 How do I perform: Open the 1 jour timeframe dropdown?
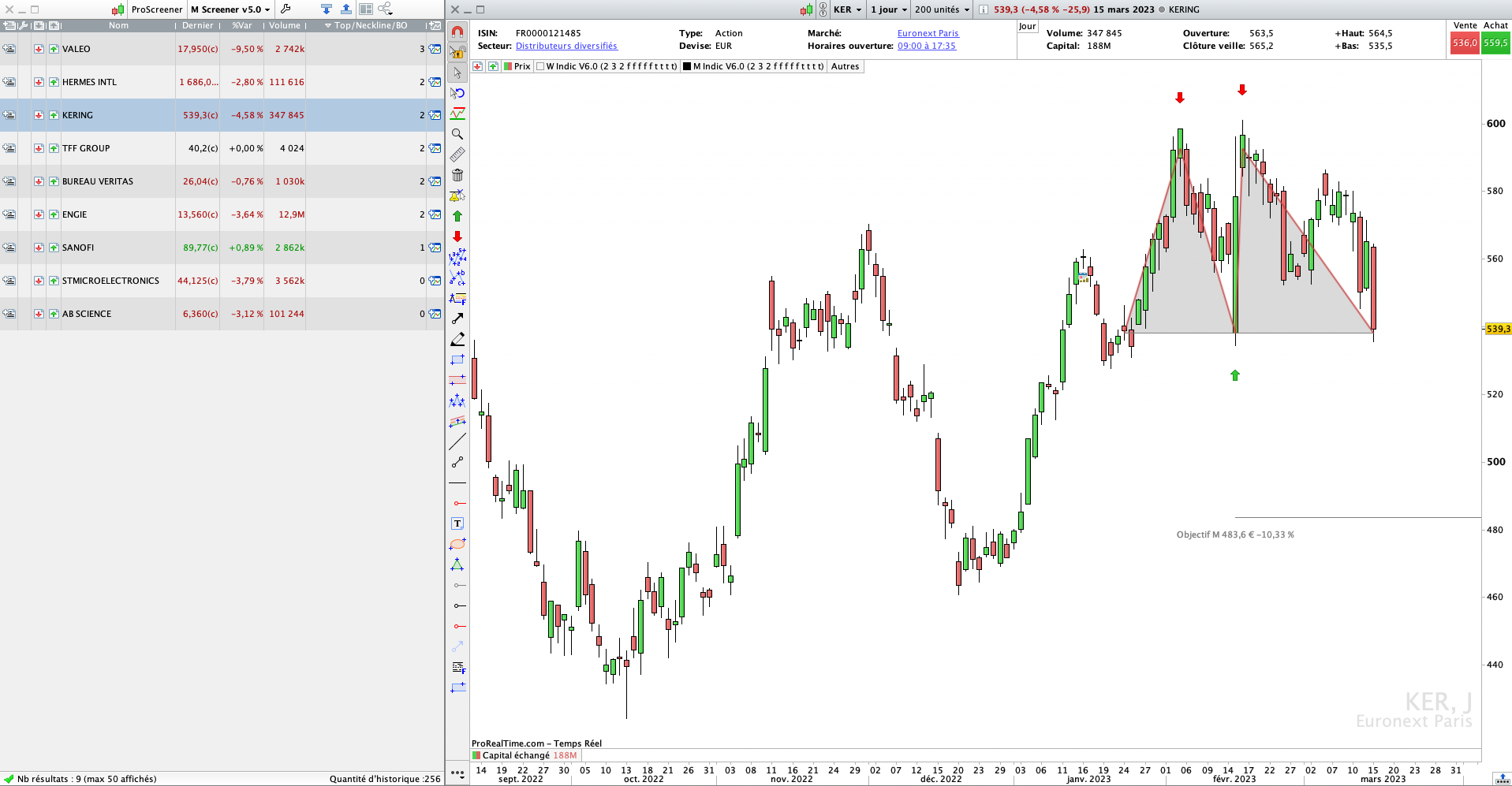pyautogui.click(x=889, y=9)
